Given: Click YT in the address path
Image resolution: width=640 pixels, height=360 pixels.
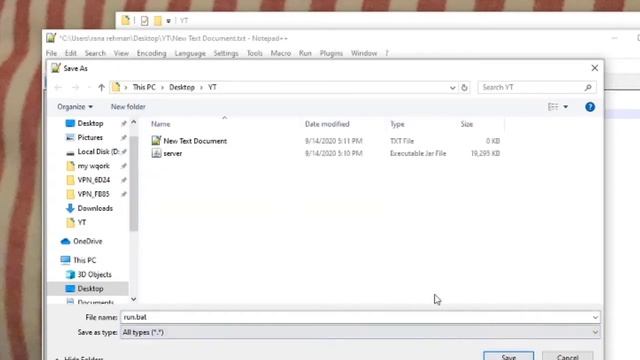Looking at the screenshot, I should 212,87.
